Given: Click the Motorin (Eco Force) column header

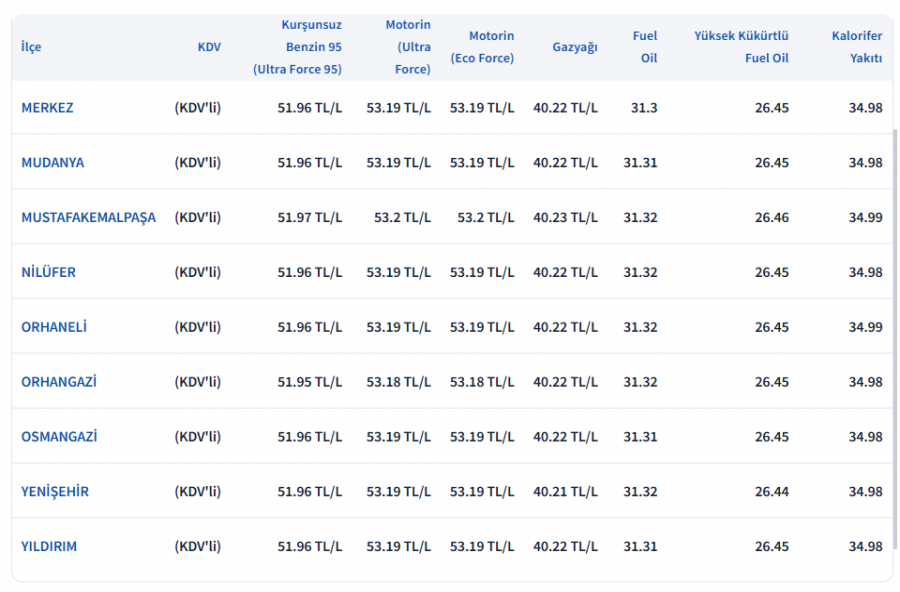Looking at the screenshot, I should (482, 47).
